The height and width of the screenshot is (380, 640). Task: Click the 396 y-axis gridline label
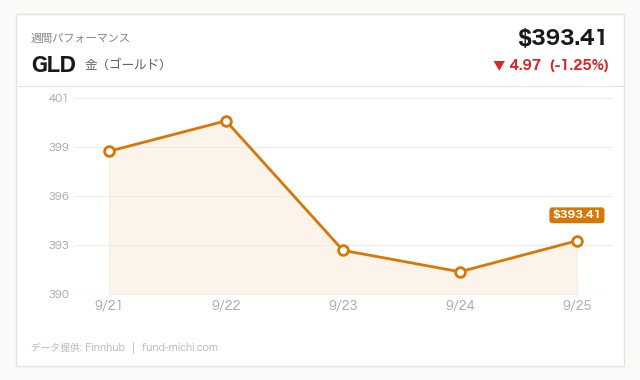click(59, 196)
